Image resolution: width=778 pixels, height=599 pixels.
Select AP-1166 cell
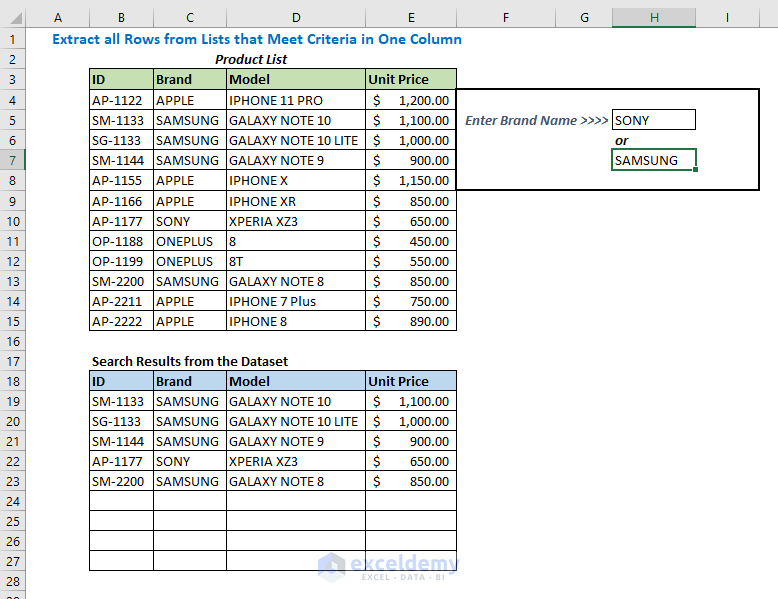pos(122,201)
